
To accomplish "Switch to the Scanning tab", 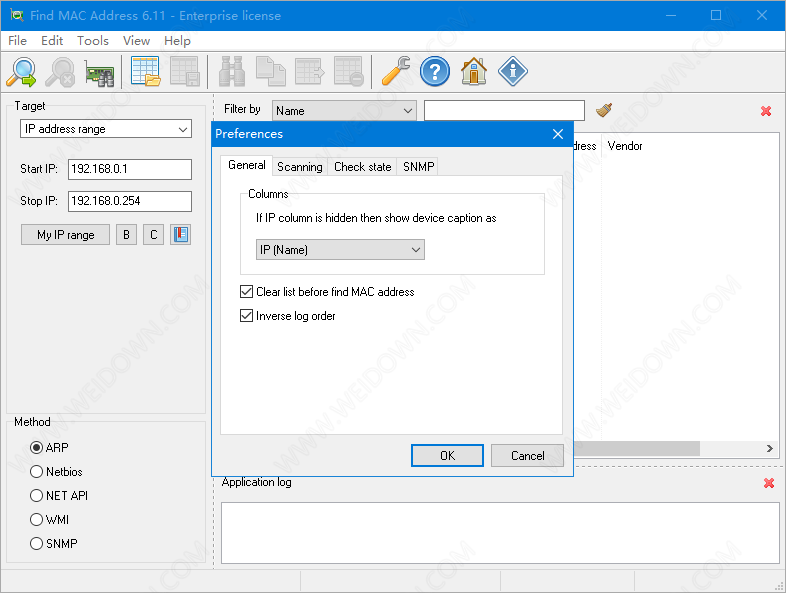I will point(300,167).
